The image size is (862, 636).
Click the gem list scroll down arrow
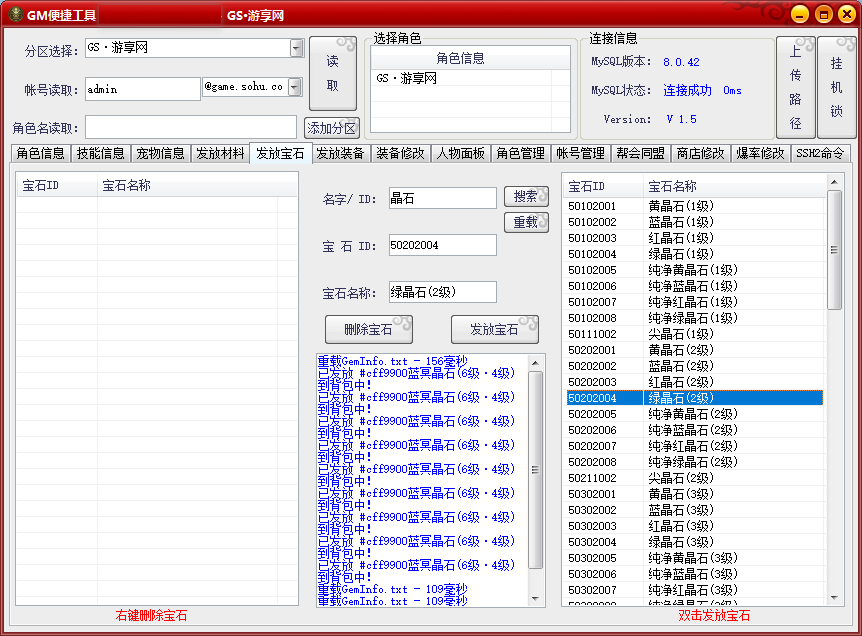coord(835,598)
